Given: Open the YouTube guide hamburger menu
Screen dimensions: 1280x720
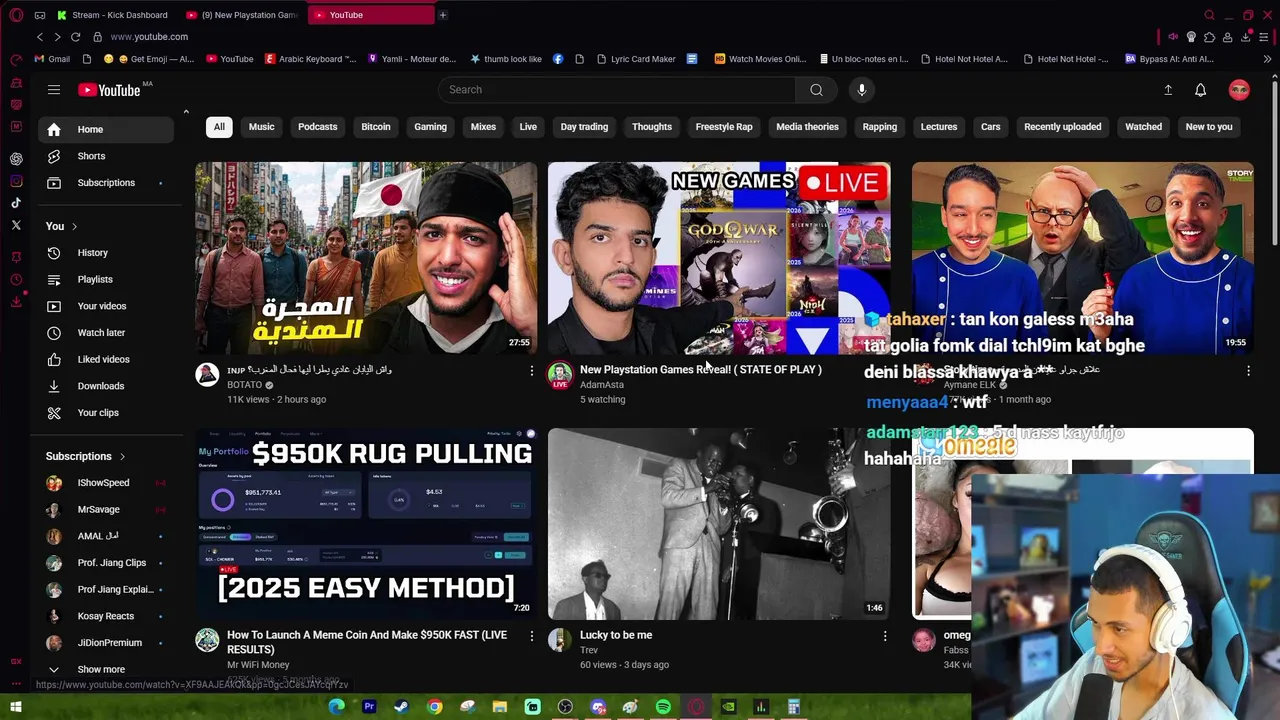Looking at the screenshot, I should [54, 90].
